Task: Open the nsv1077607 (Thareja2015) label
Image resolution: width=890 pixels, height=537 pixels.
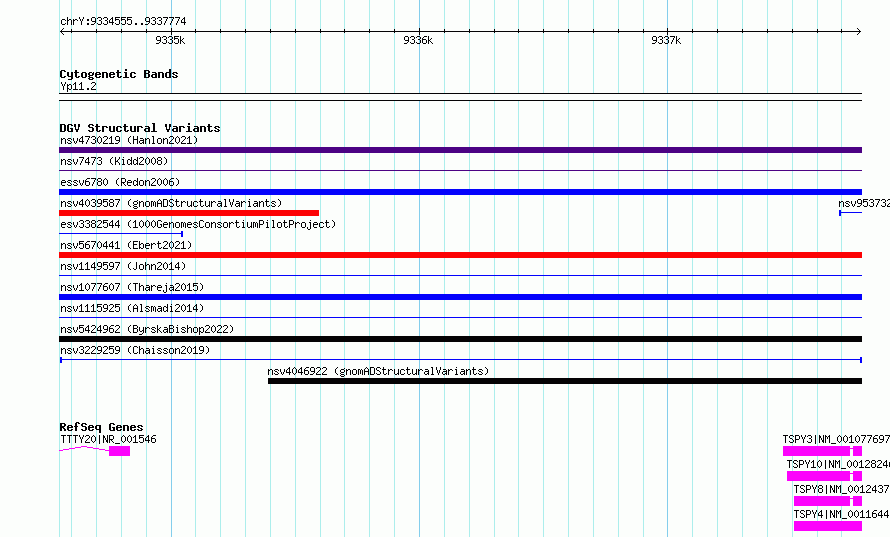Action: [x=132, y=287]
